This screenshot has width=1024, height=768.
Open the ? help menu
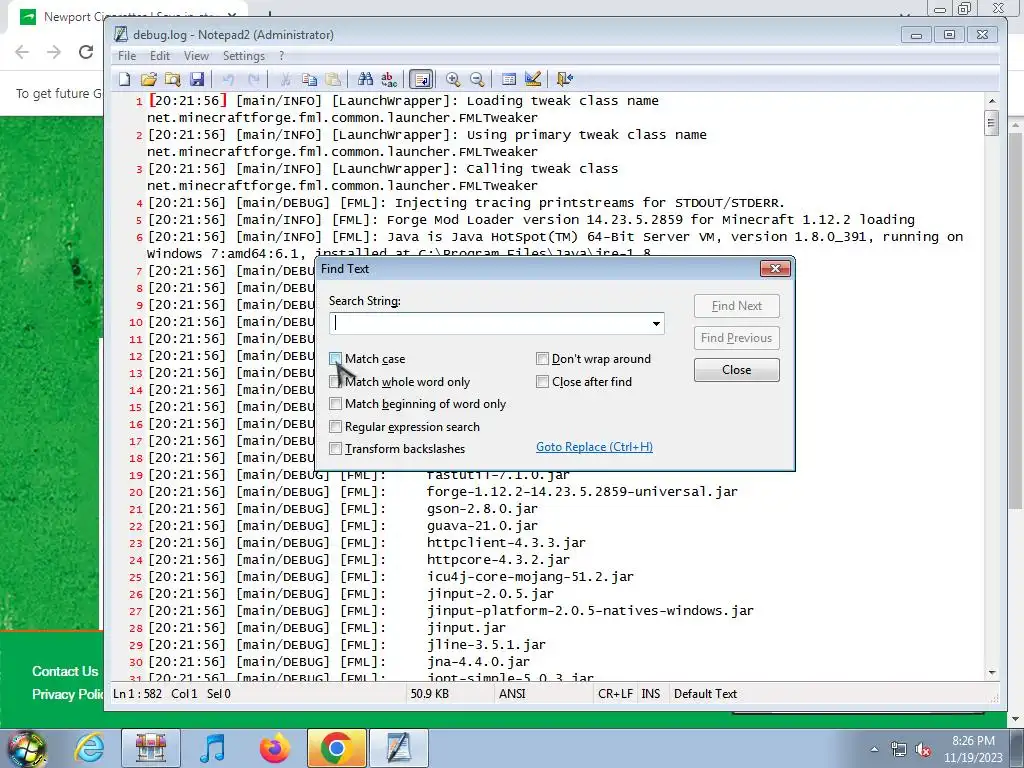(x=281, y=56)
